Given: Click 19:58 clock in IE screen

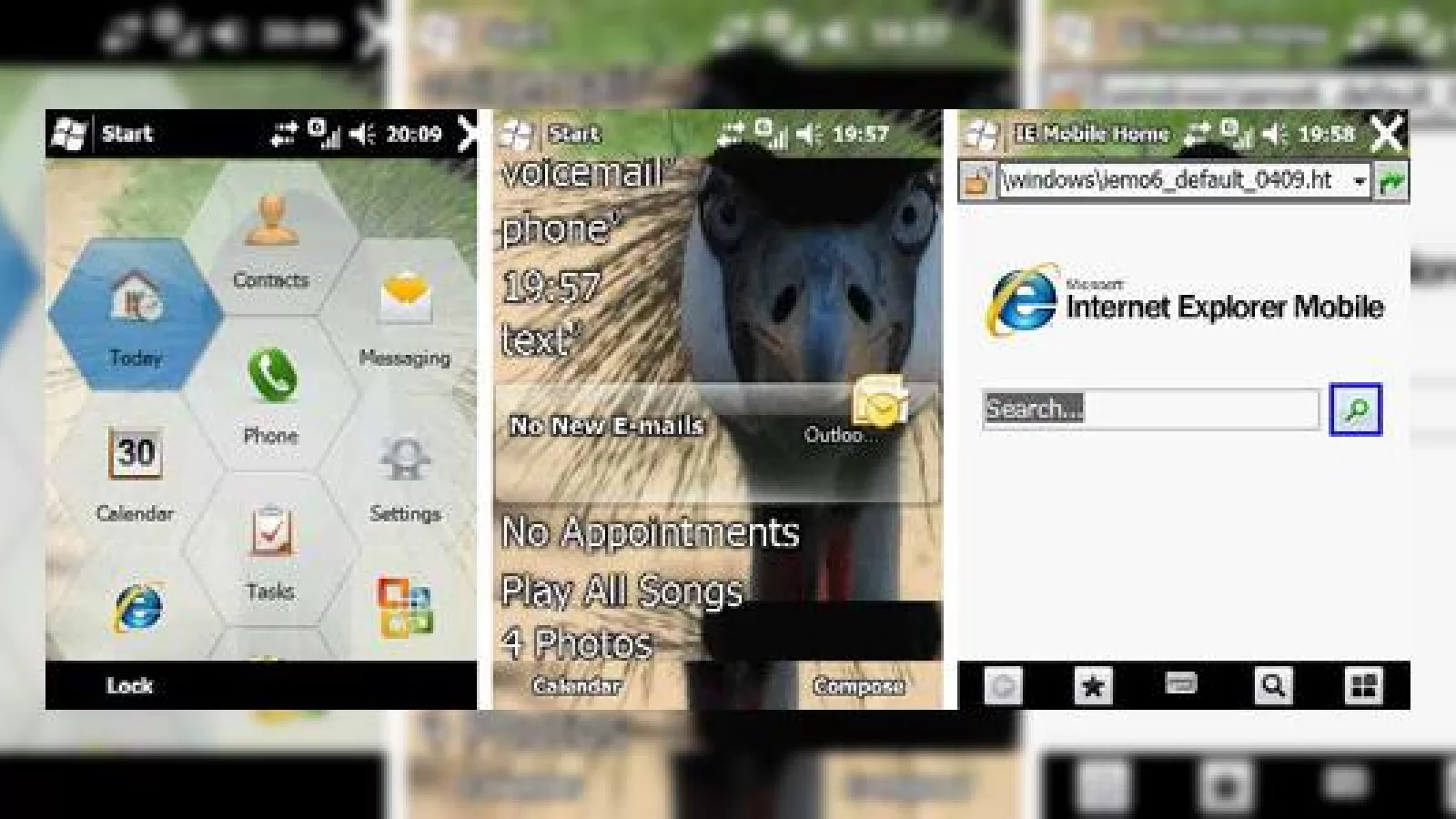Looking at the screenshot, I should pos(1327,134).
